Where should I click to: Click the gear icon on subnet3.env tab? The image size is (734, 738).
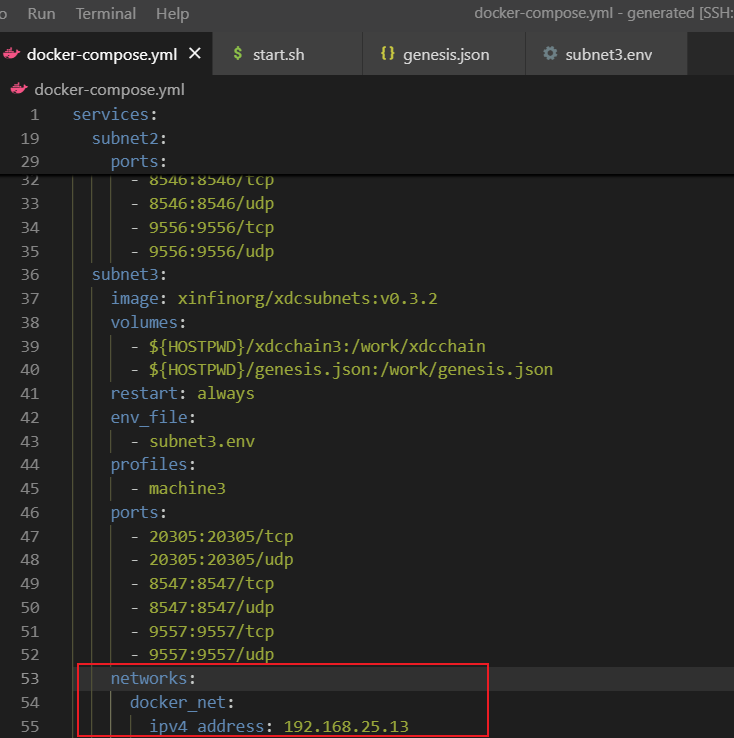coord(550,53)
